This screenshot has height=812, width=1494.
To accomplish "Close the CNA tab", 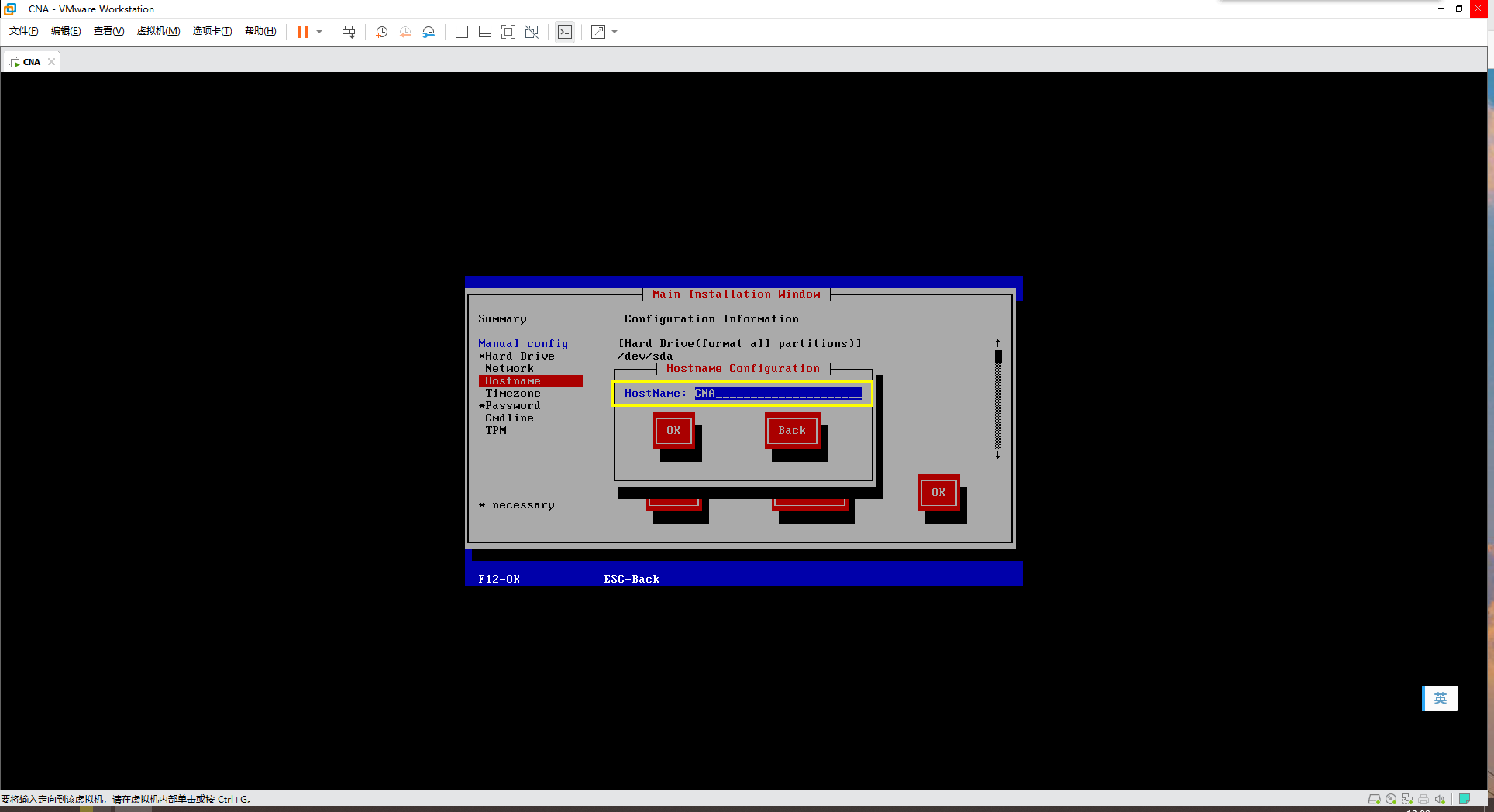I will tap(52, 62).
